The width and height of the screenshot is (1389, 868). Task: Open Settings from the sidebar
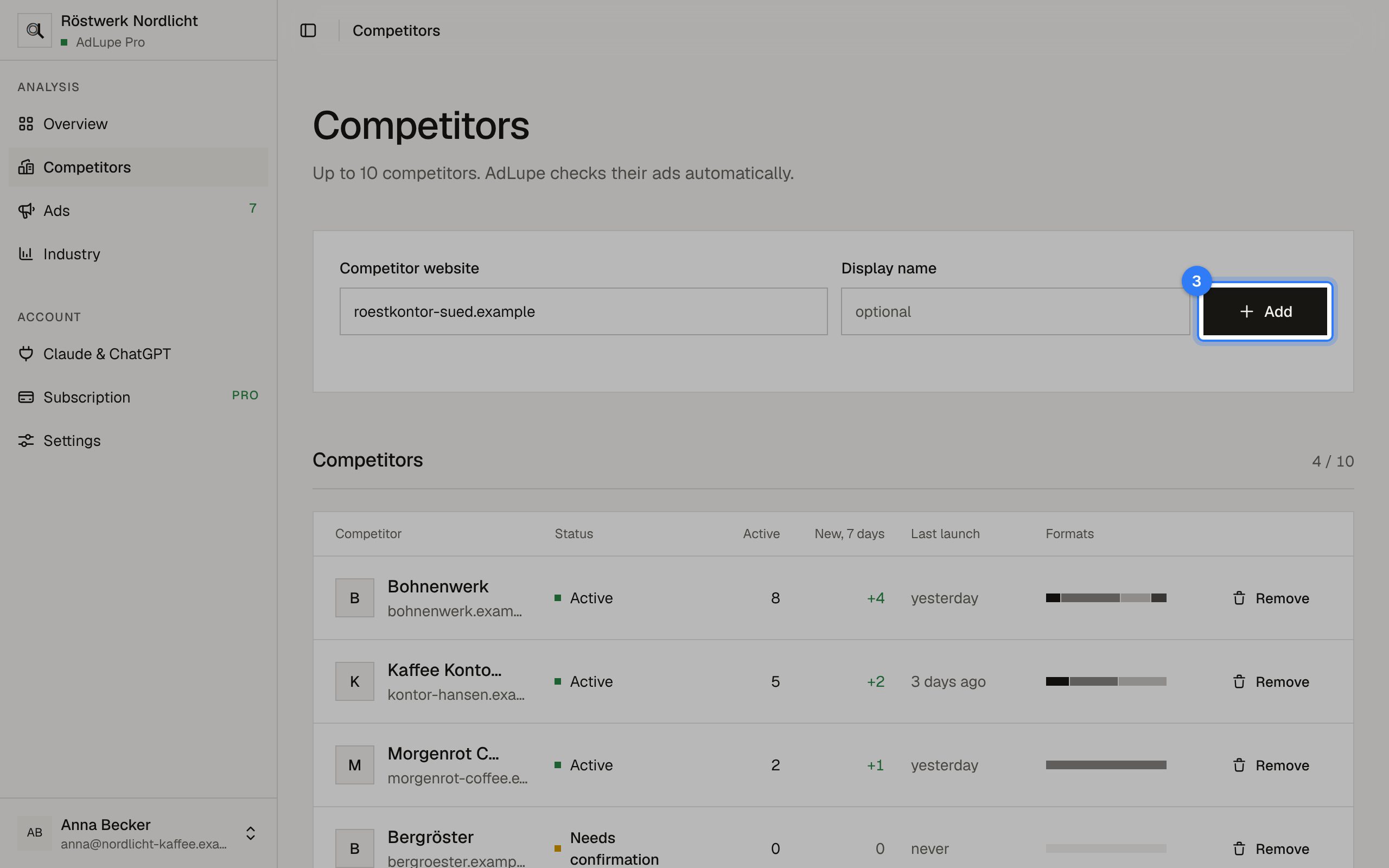pyautogui.click(x=138, y=441)
